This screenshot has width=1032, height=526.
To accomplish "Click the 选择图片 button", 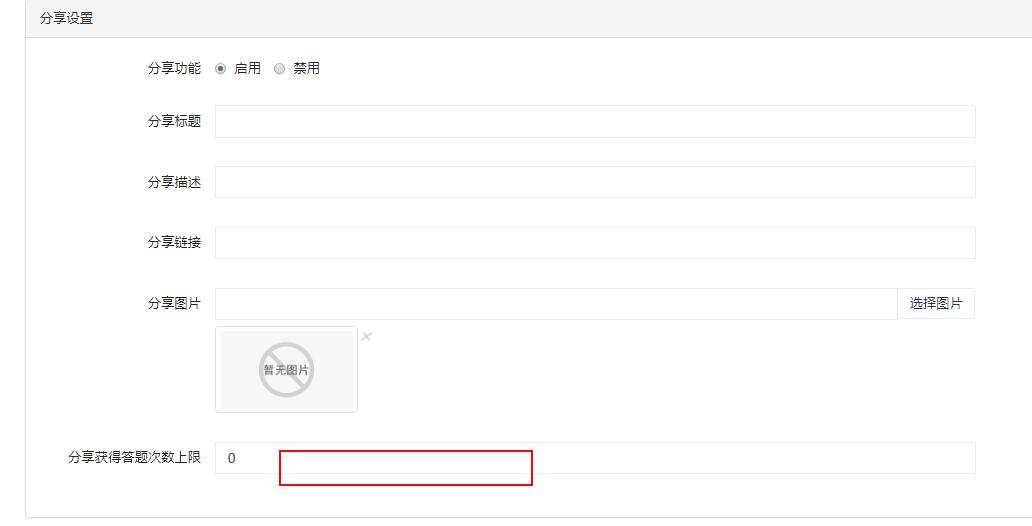I will click(x=936, y=303).
